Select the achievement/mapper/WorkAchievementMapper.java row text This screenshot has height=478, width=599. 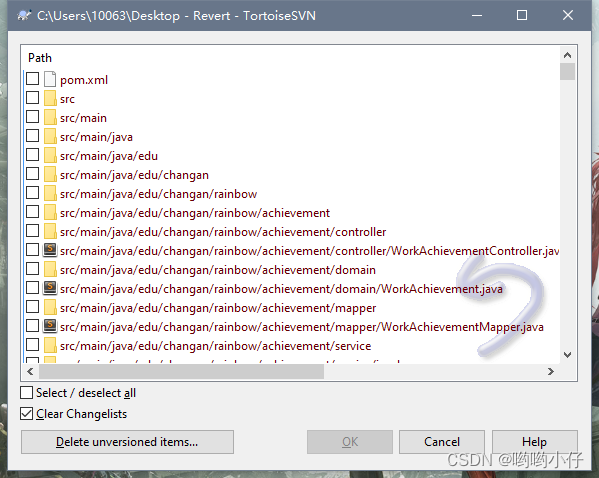pos(302,327)
